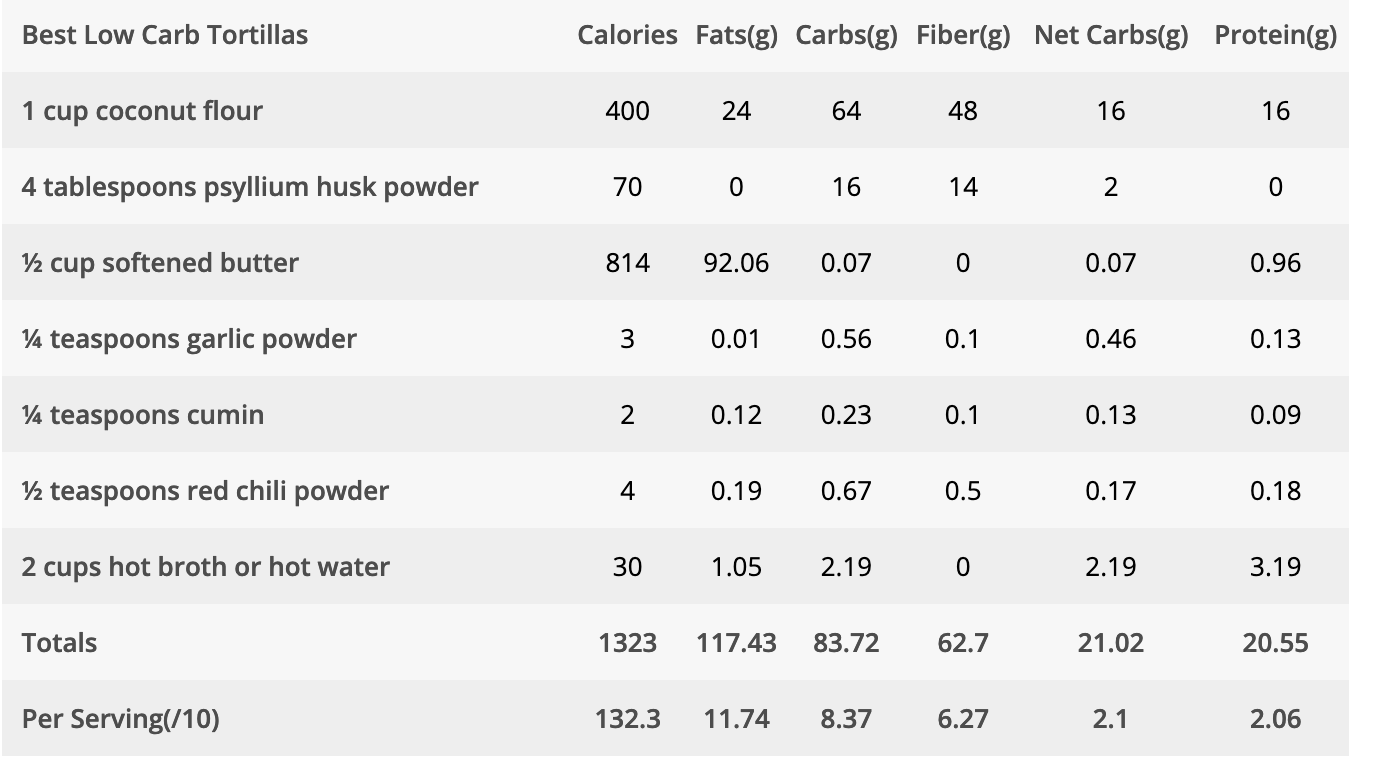
Task: Select the 1323 total calories value
Action: (627, 642)
